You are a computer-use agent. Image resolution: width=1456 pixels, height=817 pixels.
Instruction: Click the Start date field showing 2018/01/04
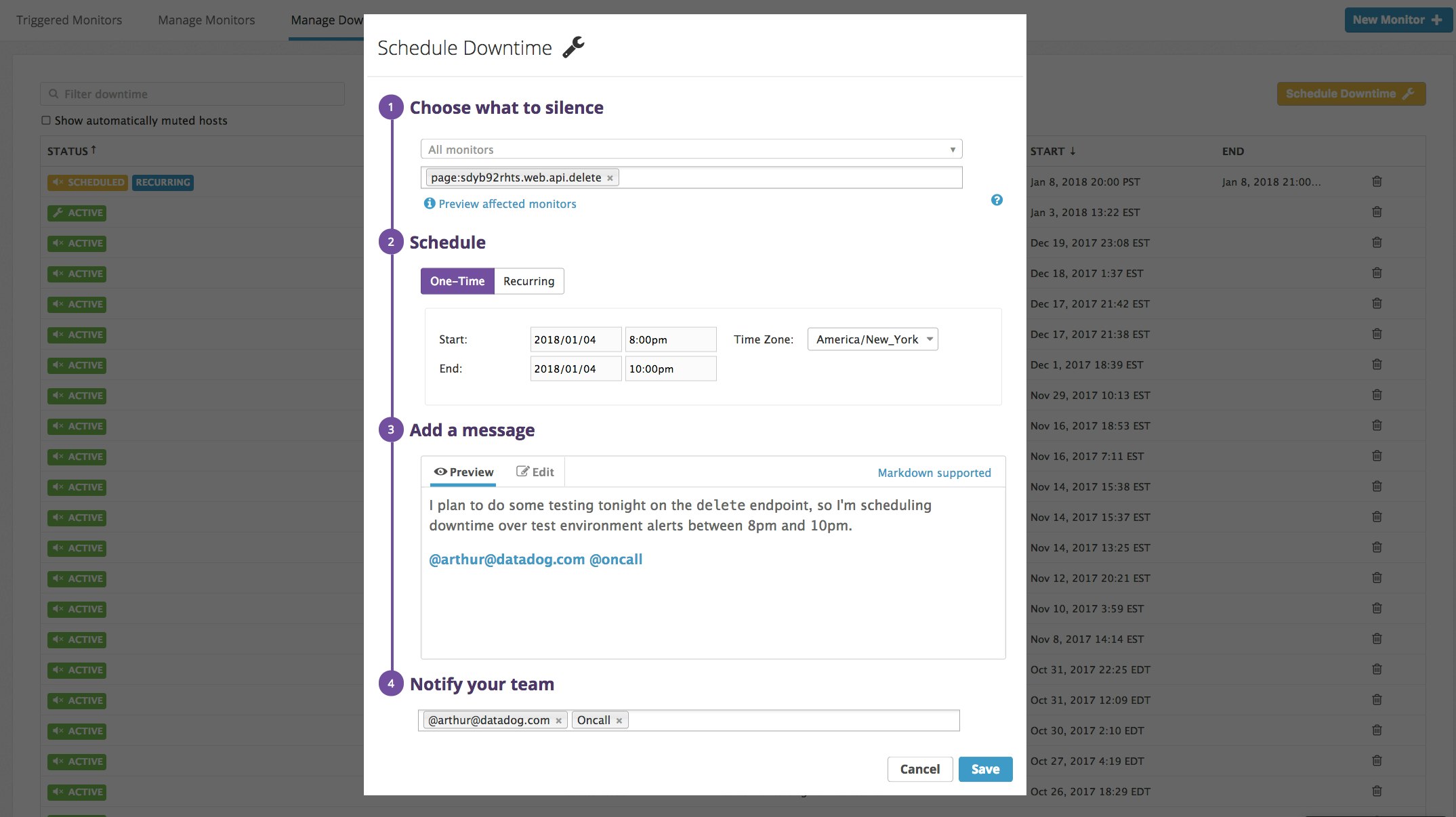coord(575,339)
